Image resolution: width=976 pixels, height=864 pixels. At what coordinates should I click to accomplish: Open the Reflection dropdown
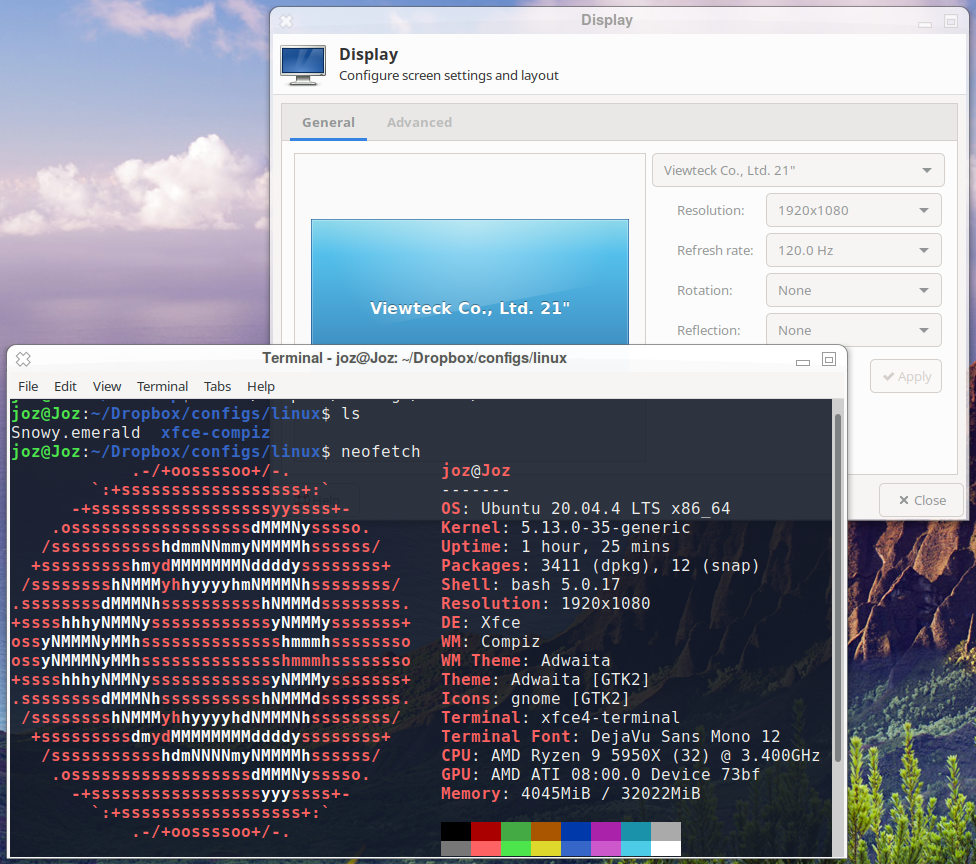[853, 330]
